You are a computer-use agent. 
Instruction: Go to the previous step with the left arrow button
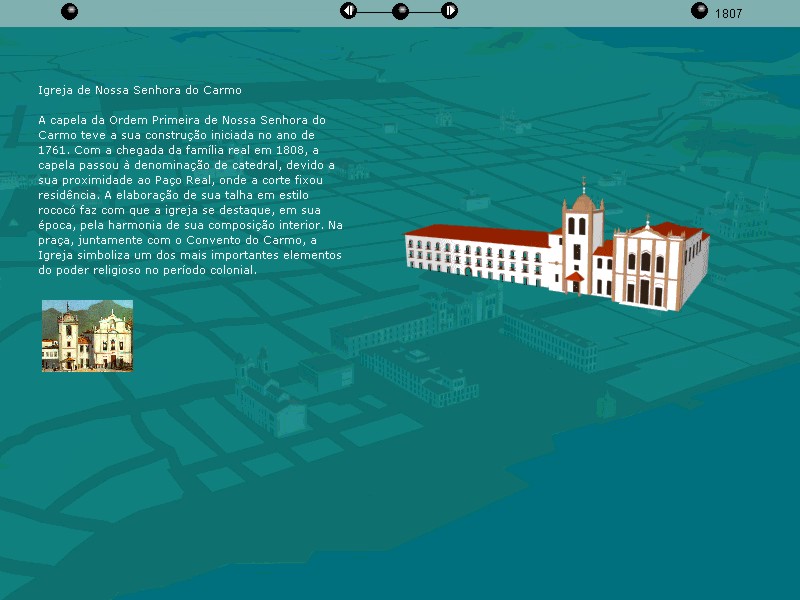pyautogui.click(x=348, y=10)
